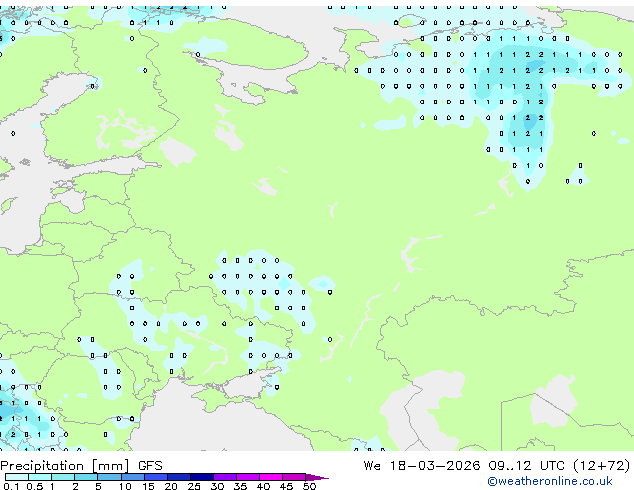Click the 25–30 mm dark navy swatch
Screen dimensions: 634x490
click(x=201, y=477)
